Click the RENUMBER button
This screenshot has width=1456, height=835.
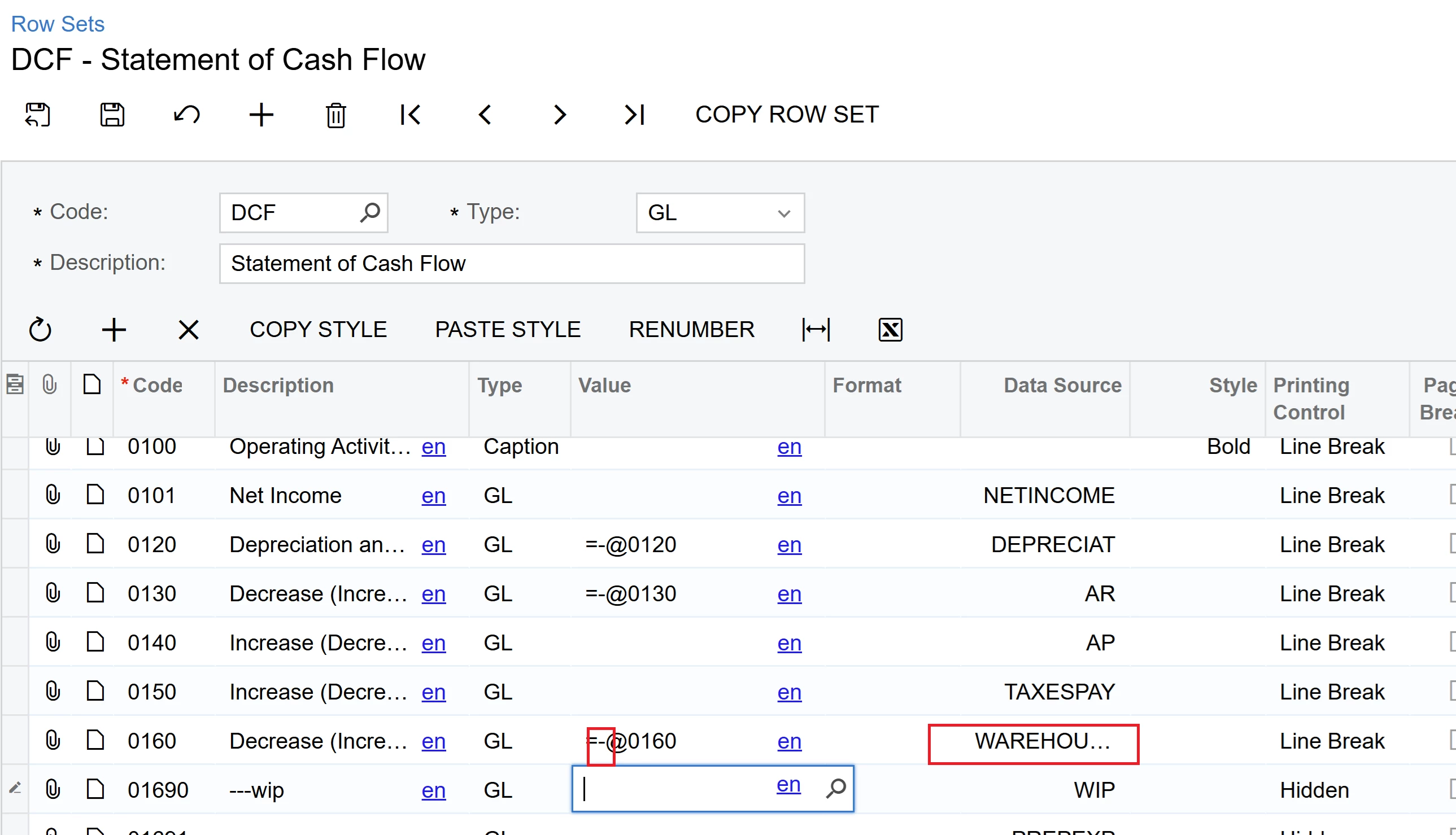(691, 330)
